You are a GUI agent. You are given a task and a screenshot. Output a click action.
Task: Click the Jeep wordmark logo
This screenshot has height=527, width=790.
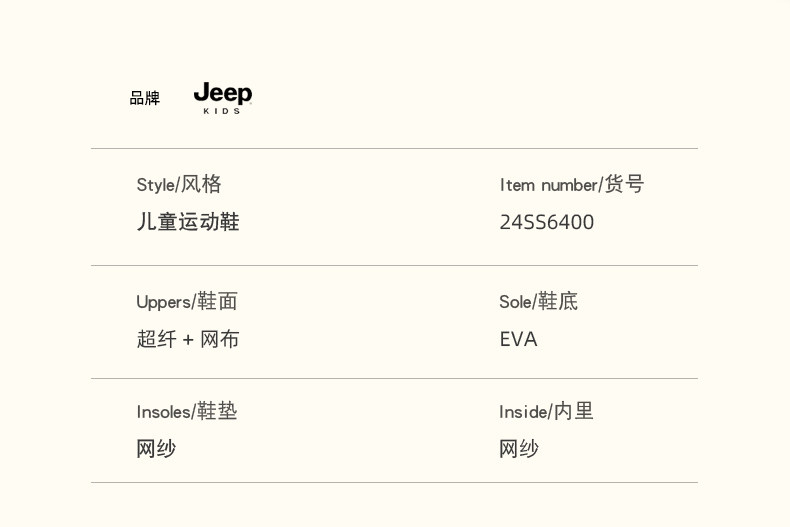(222, 93)
